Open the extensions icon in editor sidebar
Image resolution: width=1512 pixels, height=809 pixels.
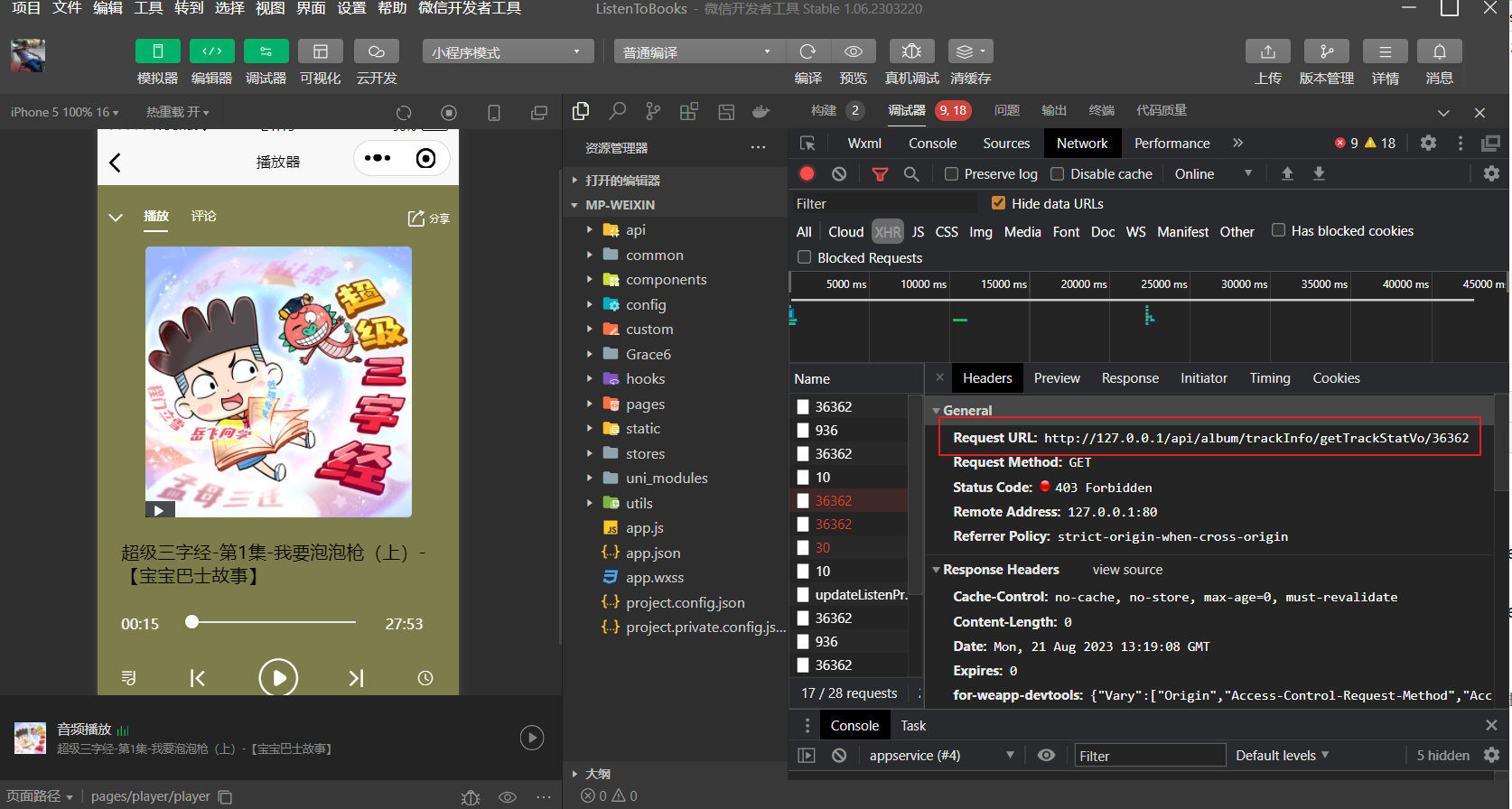click(x=689, y=111)
